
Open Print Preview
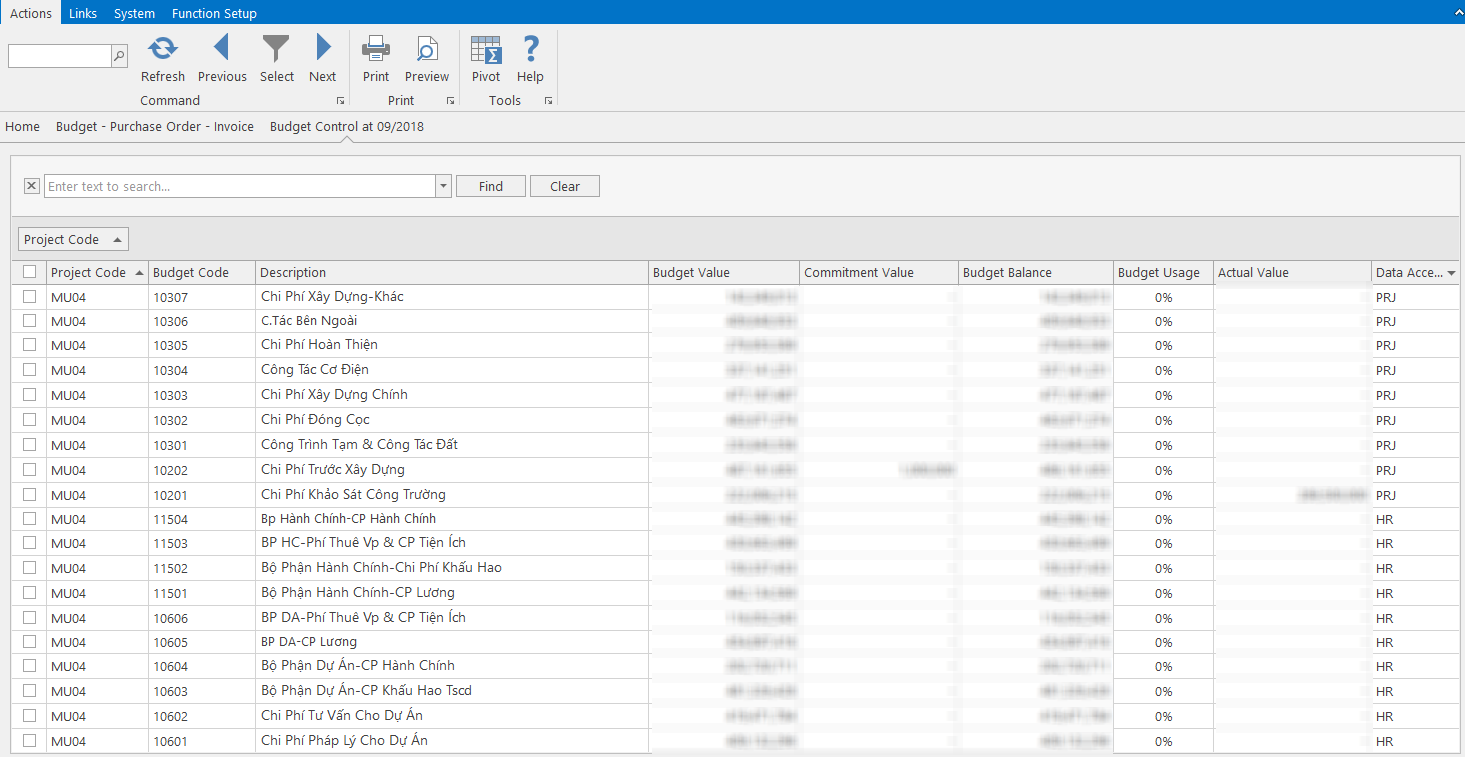(427, 48)
